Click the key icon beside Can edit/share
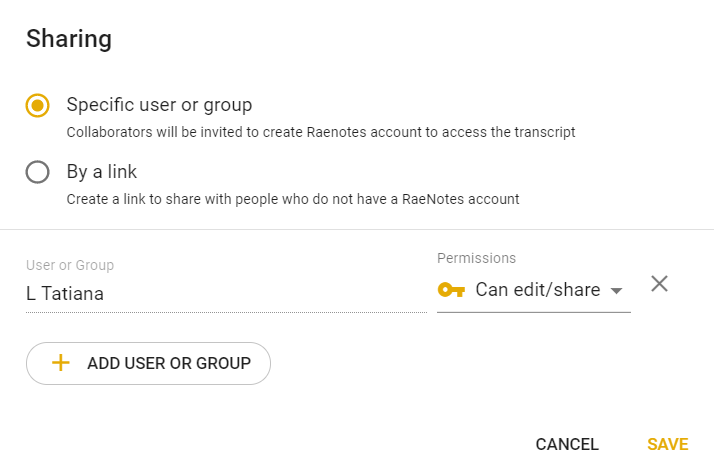Viewport: 714px width, 472px height. [x=451, y=289]
